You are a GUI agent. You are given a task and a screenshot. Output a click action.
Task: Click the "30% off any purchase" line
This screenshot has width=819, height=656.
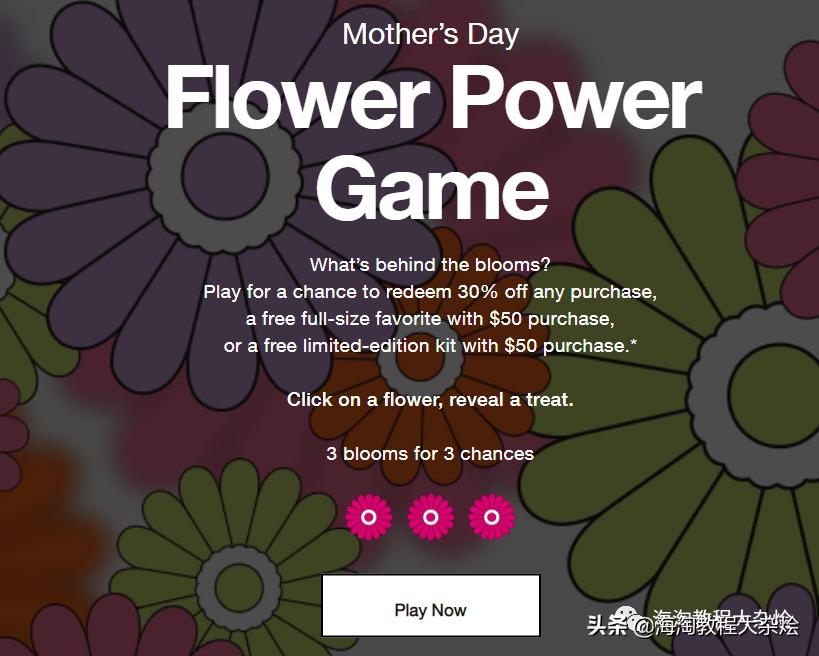click(x=430, y=292)
